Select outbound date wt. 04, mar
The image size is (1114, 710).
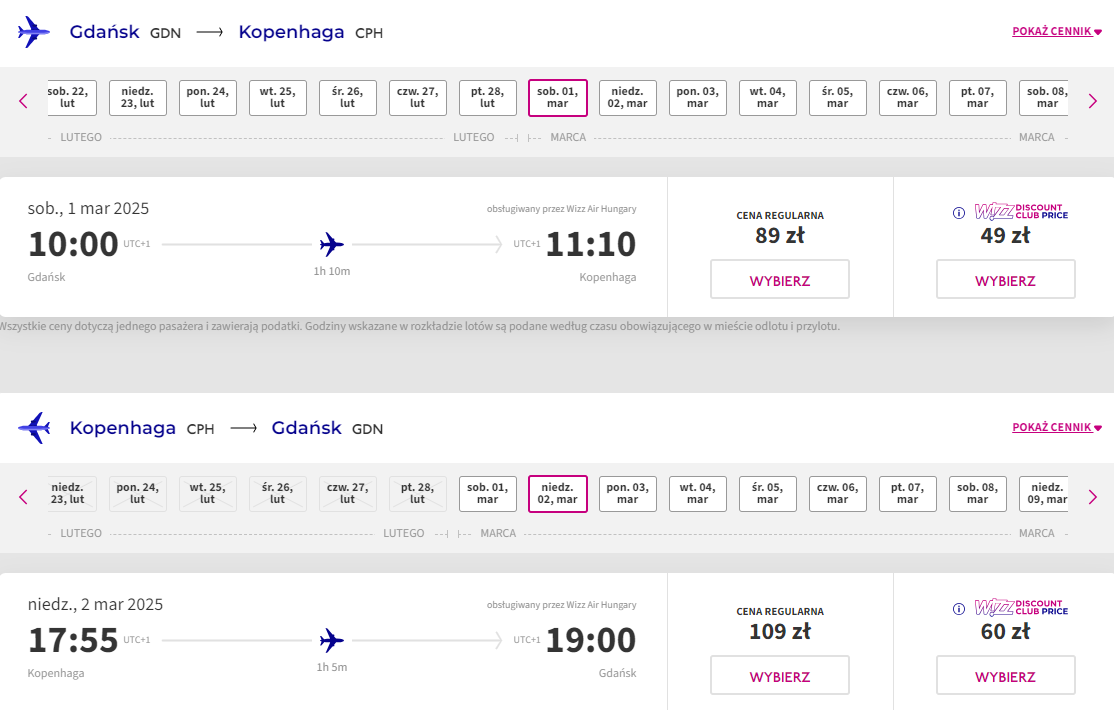point(767,97)
